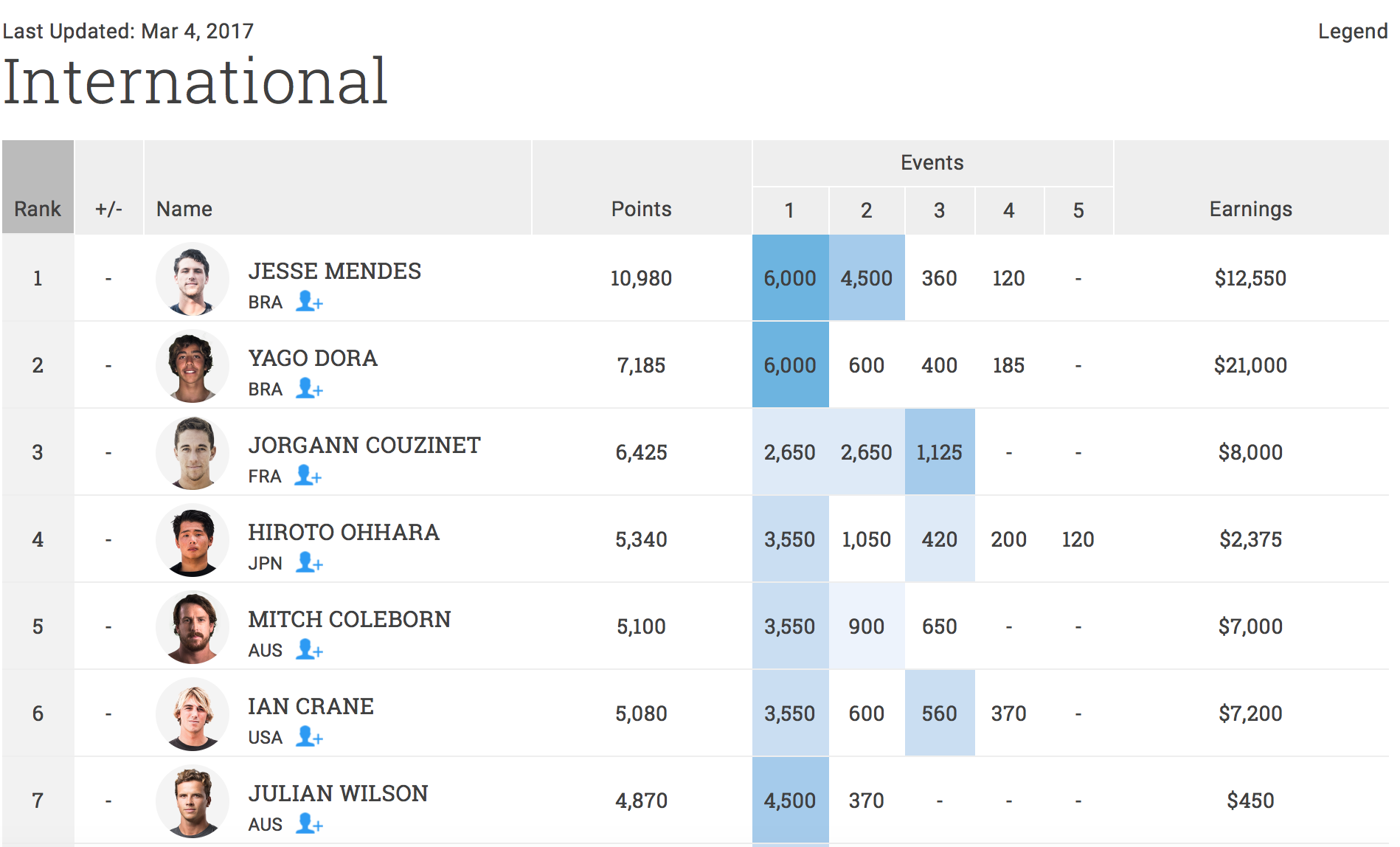Screen dimensions: 1400x847
Task: Click the follow icon beside Yago Dora
Action: [x=309, y=389]
